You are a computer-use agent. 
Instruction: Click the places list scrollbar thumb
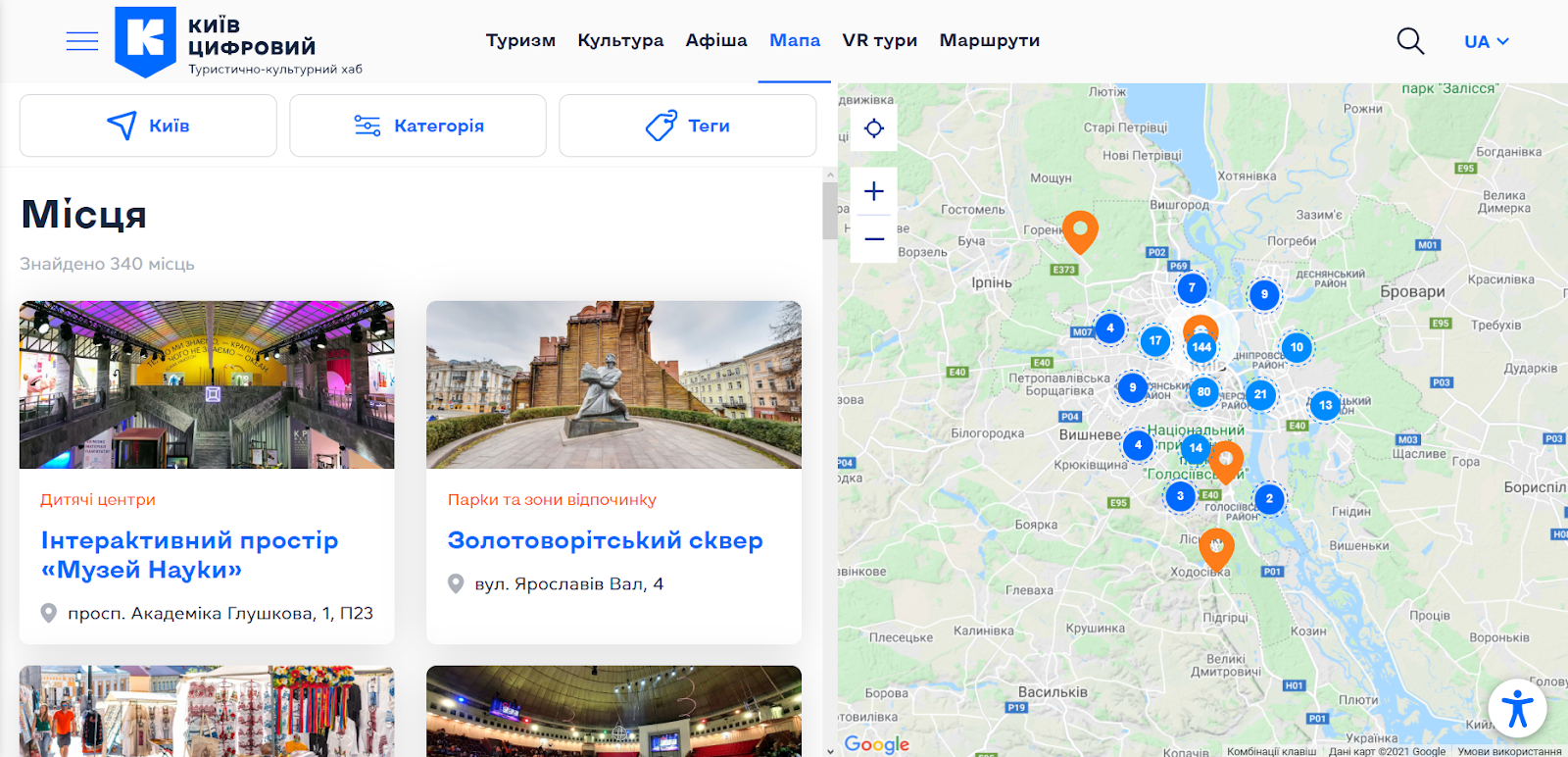click(830, 209)
